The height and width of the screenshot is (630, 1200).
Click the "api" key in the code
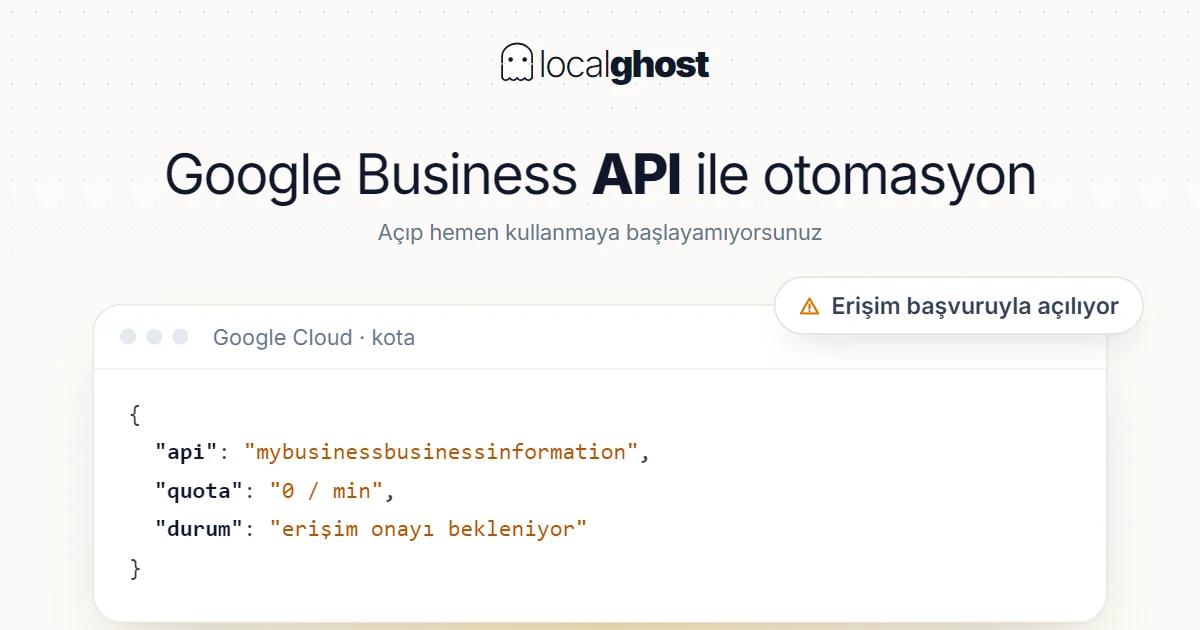tap(186, 452)
